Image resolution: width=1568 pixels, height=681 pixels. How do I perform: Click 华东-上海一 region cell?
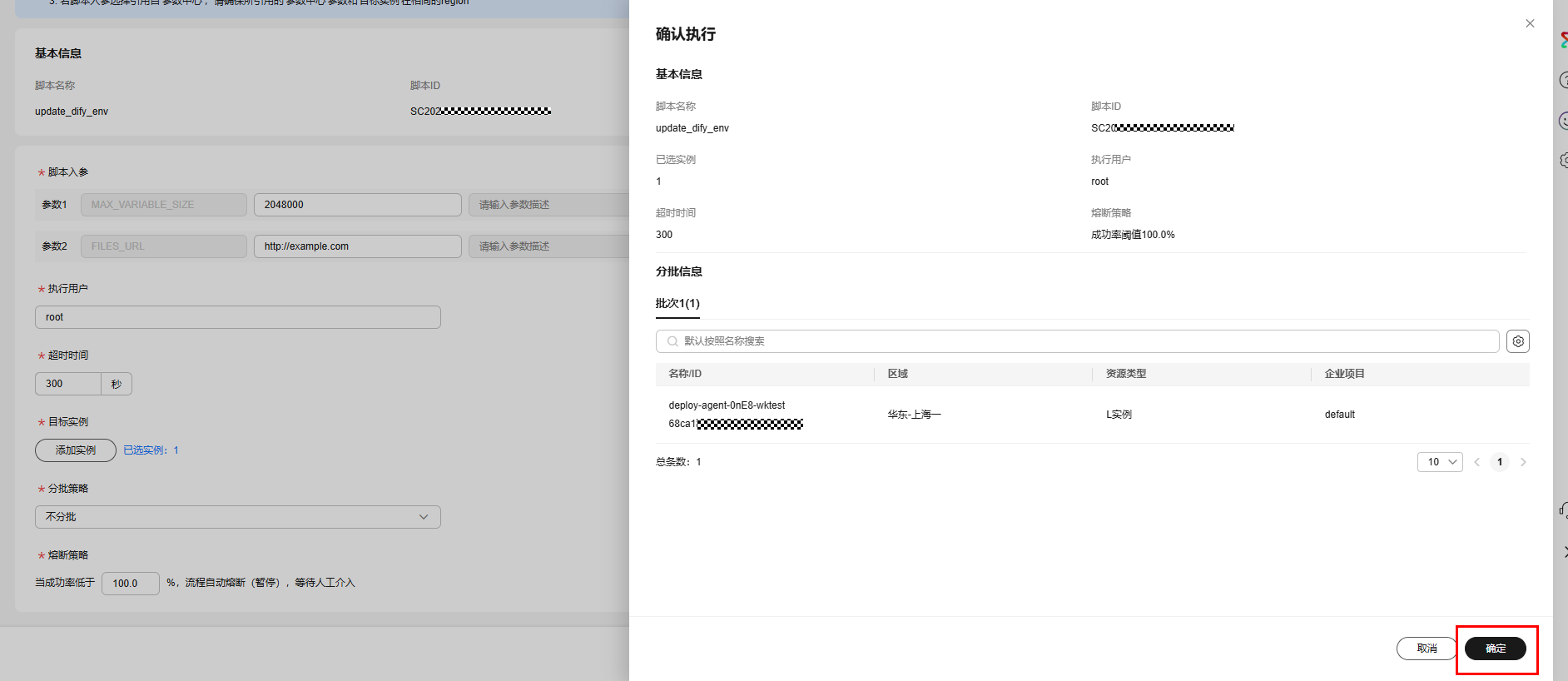coord(914,415)
